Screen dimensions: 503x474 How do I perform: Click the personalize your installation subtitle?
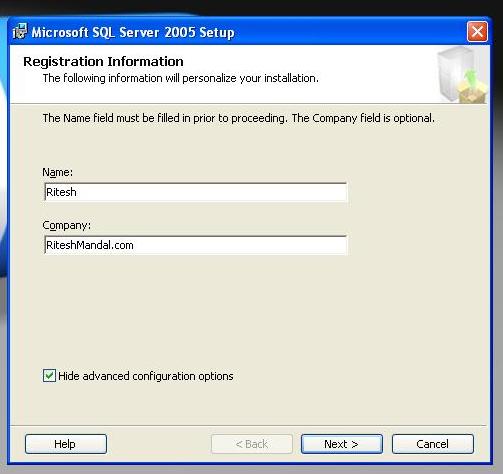(181, 78)
